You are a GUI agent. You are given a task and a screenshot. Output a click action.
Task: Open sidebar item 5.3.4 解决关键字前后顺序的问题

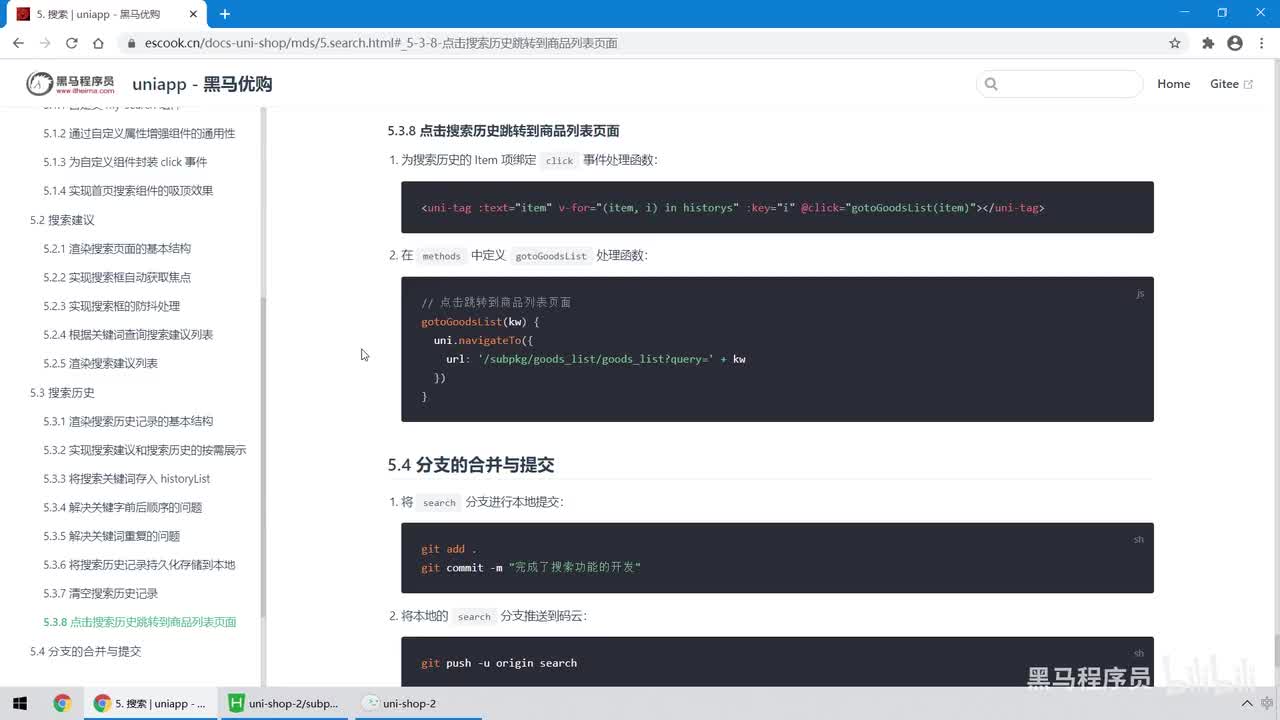click(123, 507)
